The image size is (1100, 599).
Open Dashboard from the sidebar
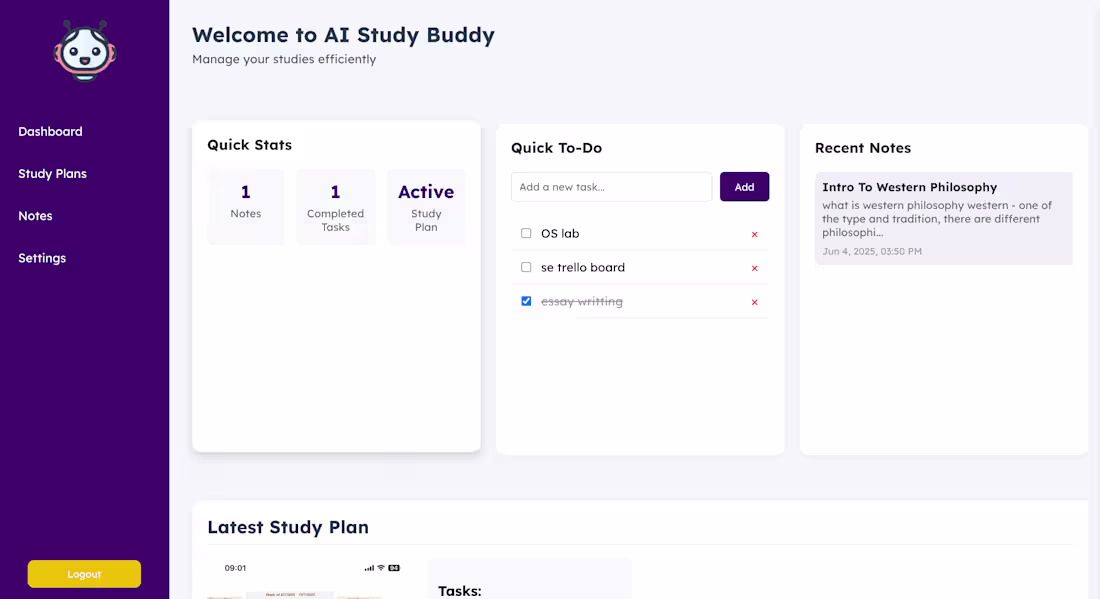pos(50,131)
